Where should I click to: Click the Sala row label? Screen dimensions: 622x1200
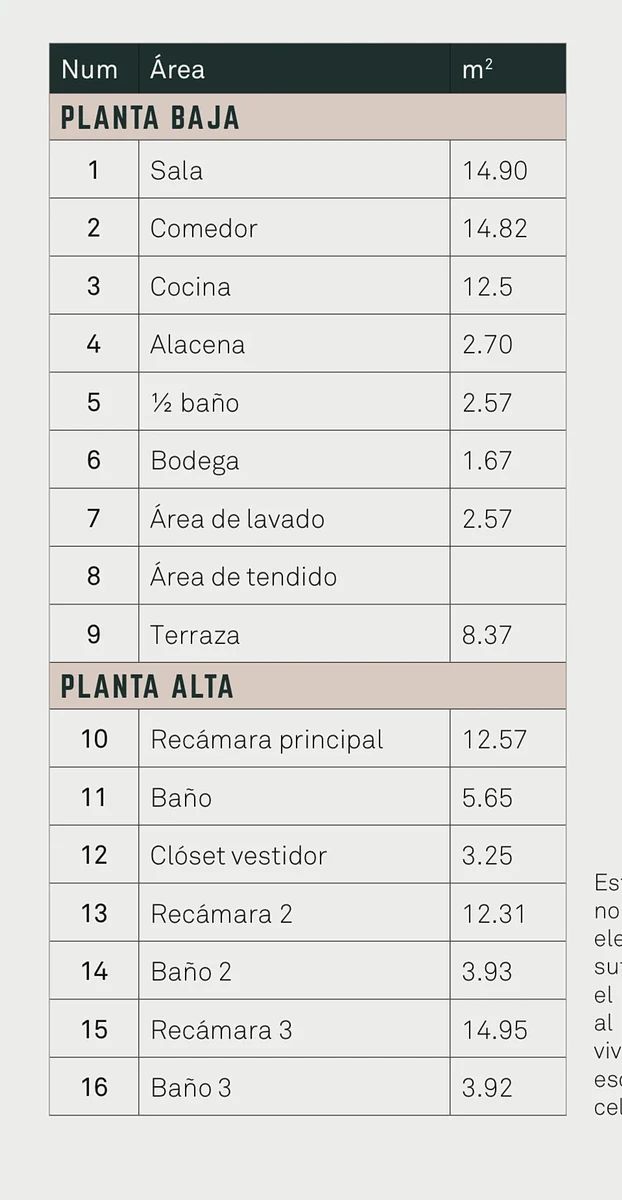click(176, 170)
